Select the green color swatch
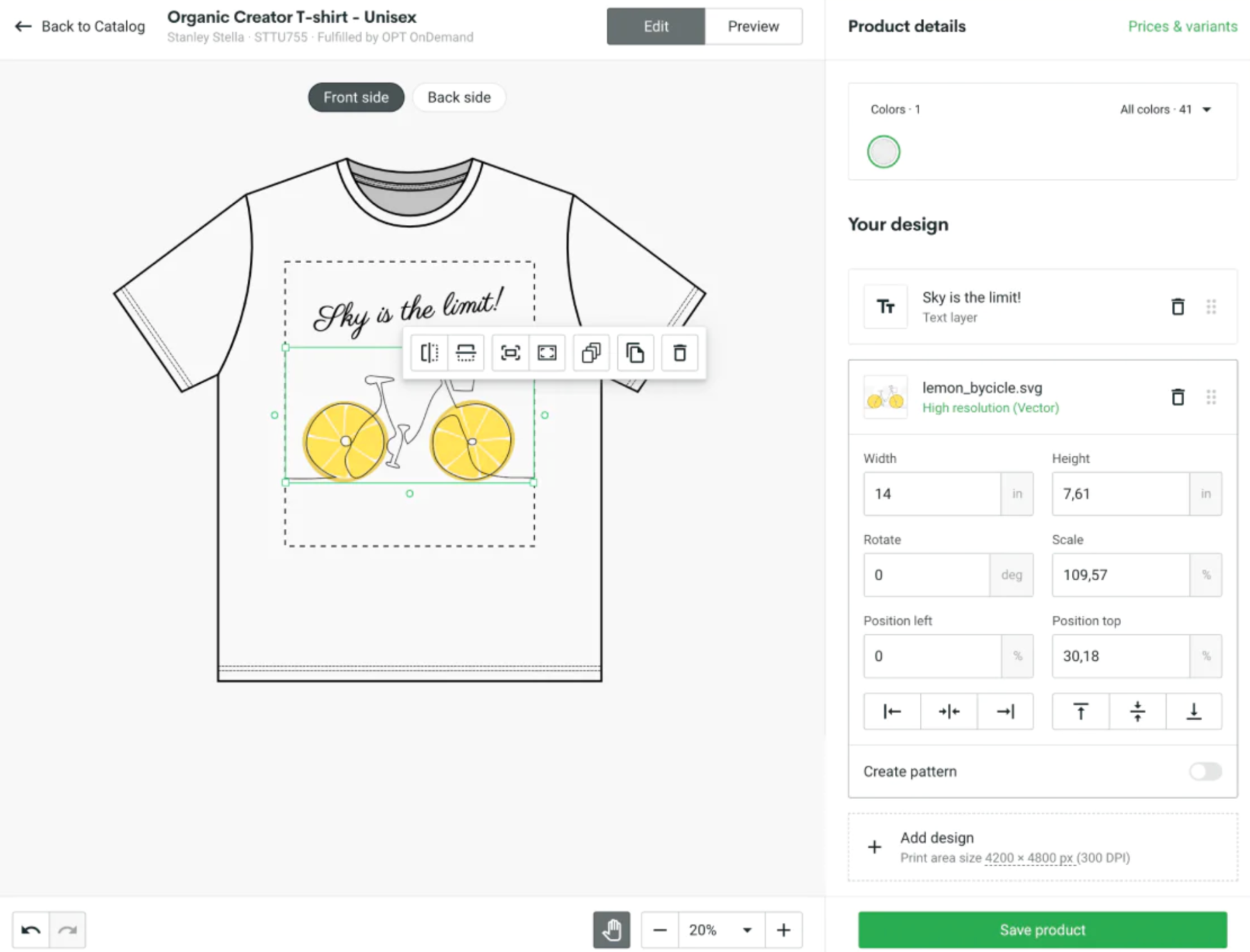Screen dimensions: 1250x952 click(x=883, y=151)
